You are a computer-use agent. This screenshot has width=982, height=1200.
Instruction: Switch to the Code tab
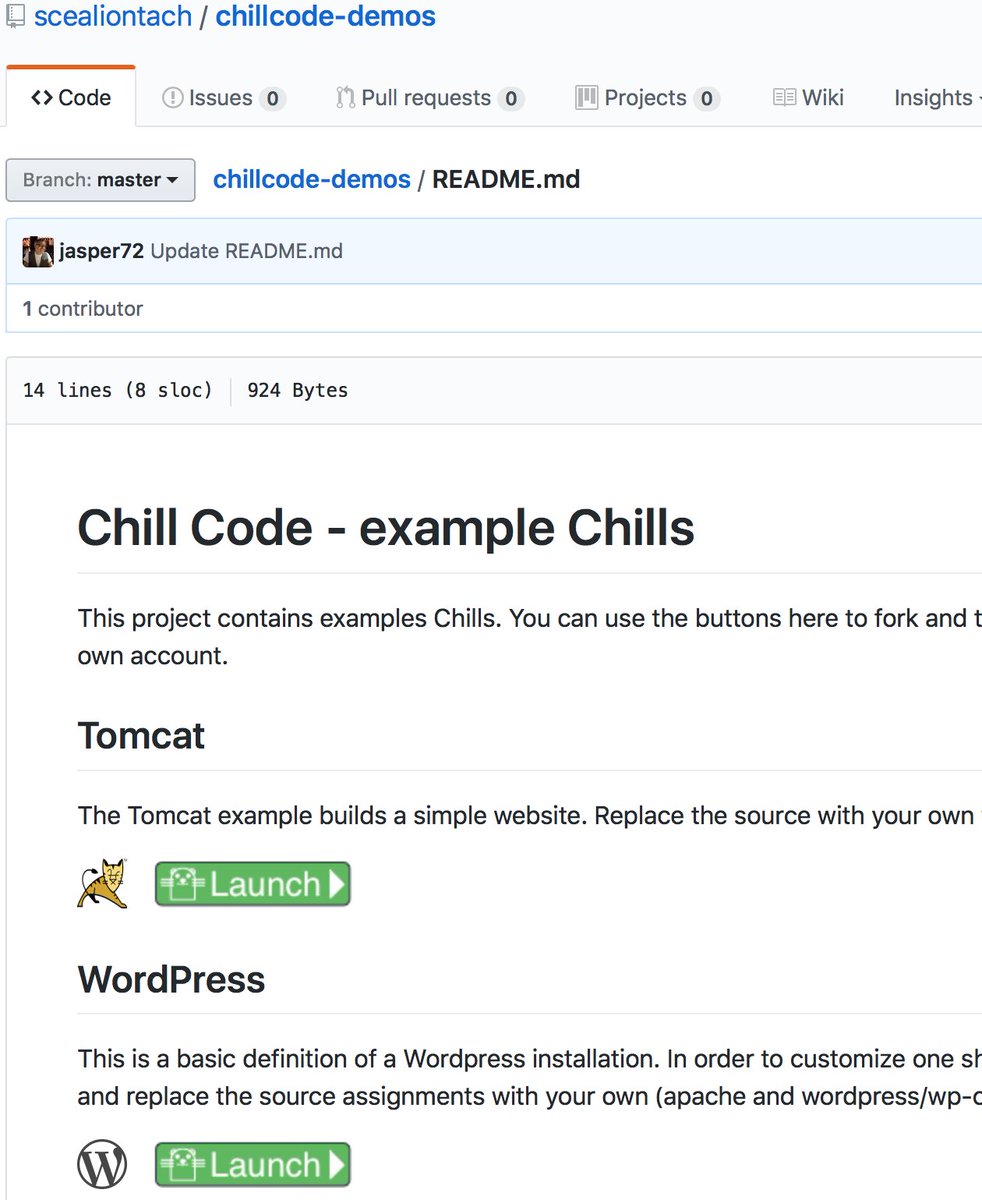[x=71, y=97]
